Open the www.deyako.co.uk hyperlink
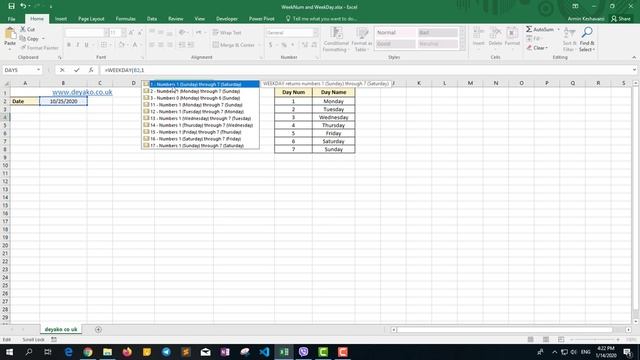Viewport: 640px width, 360px height. click(x=82, y=92)
